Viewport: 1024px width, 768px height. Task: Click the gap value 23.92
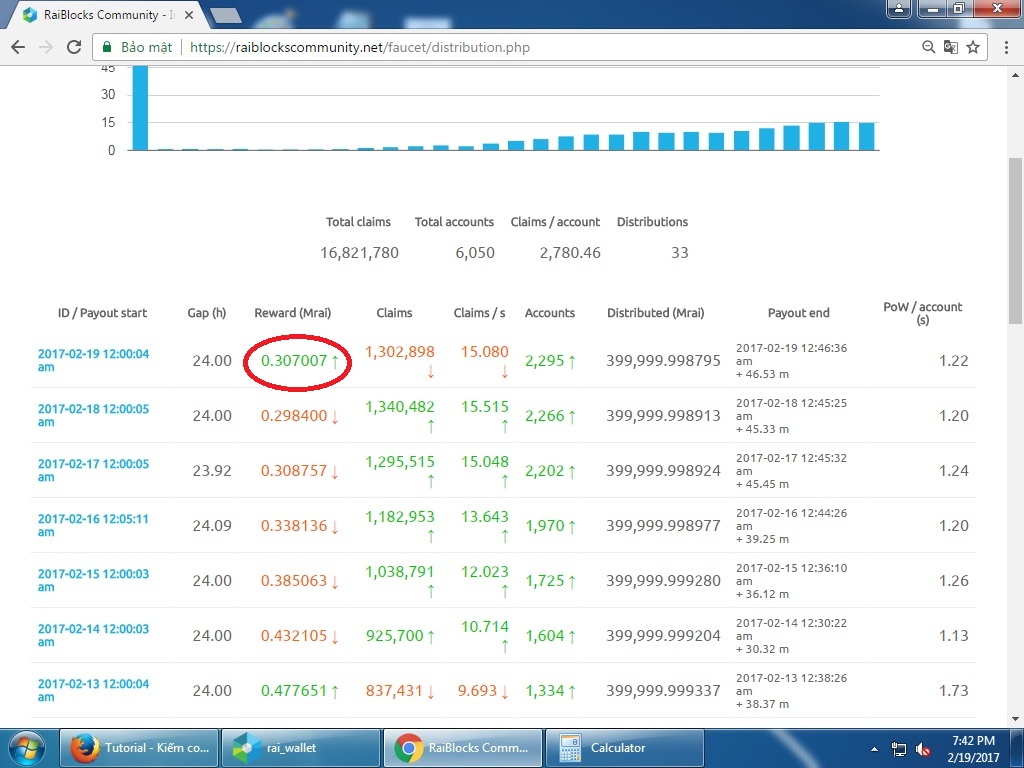[x=212, y=470]
